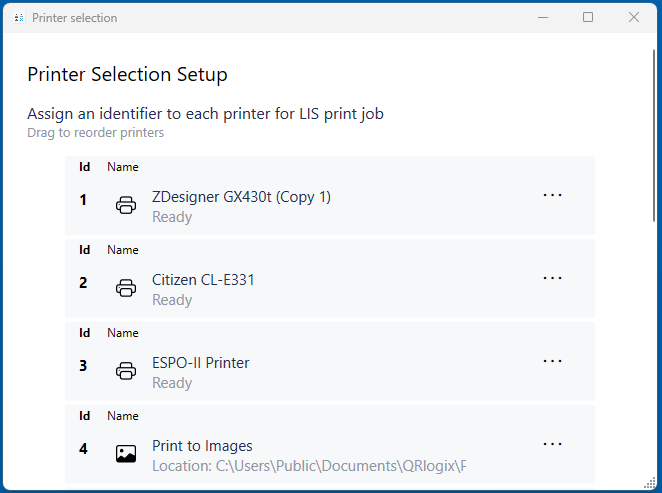Click Id number 4 of Print to Images

84,449
